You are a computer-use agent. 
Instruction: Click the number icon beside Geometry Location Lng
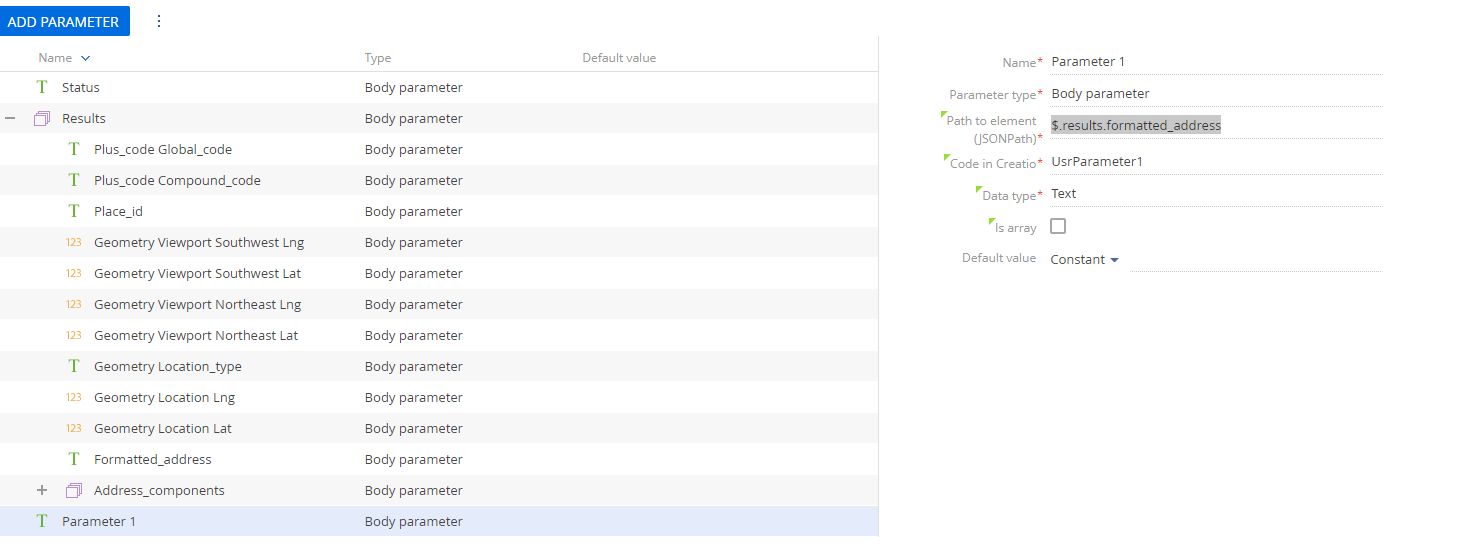74,397
